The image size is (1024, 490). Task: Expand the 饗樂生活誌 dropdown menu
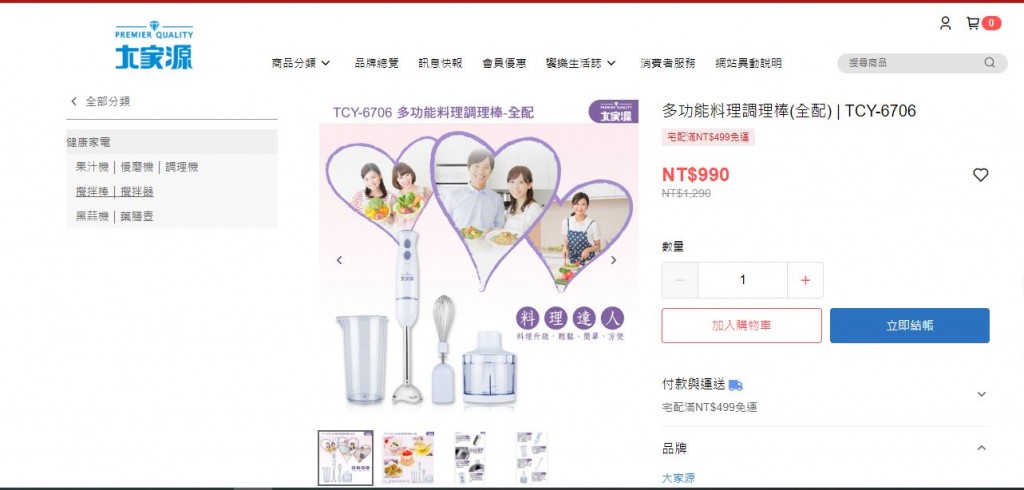[581, 63]
